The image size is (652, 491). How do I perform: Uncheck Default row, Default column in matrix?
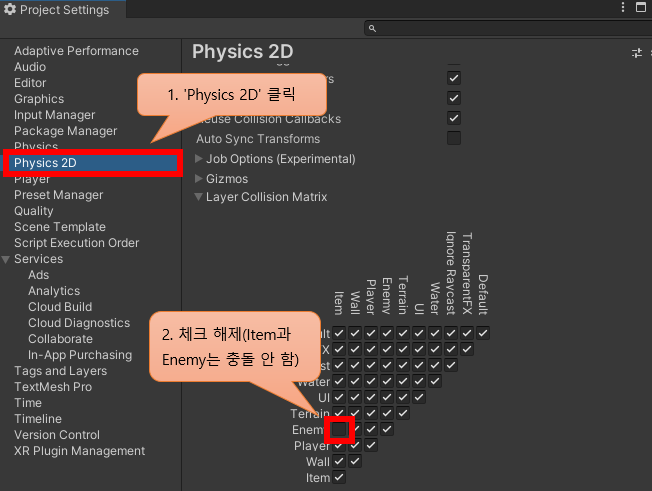click(x=483, y=333)
